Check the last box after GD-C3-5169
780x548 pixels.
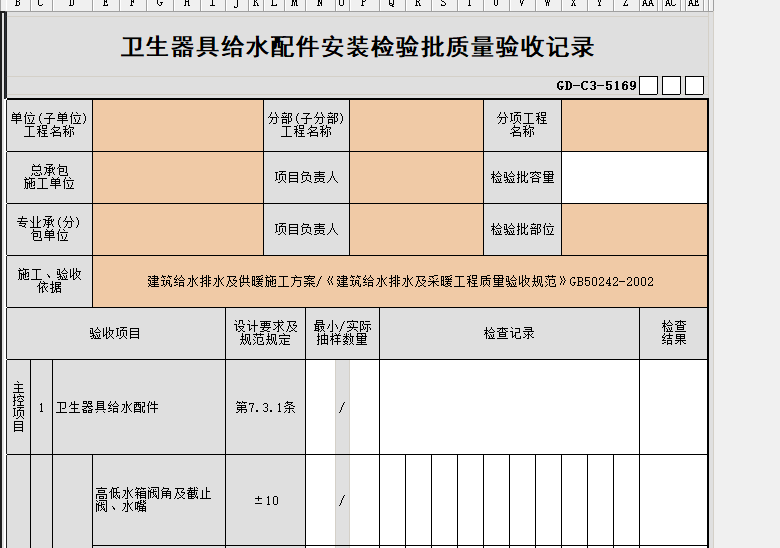click(x=695, y=86)
